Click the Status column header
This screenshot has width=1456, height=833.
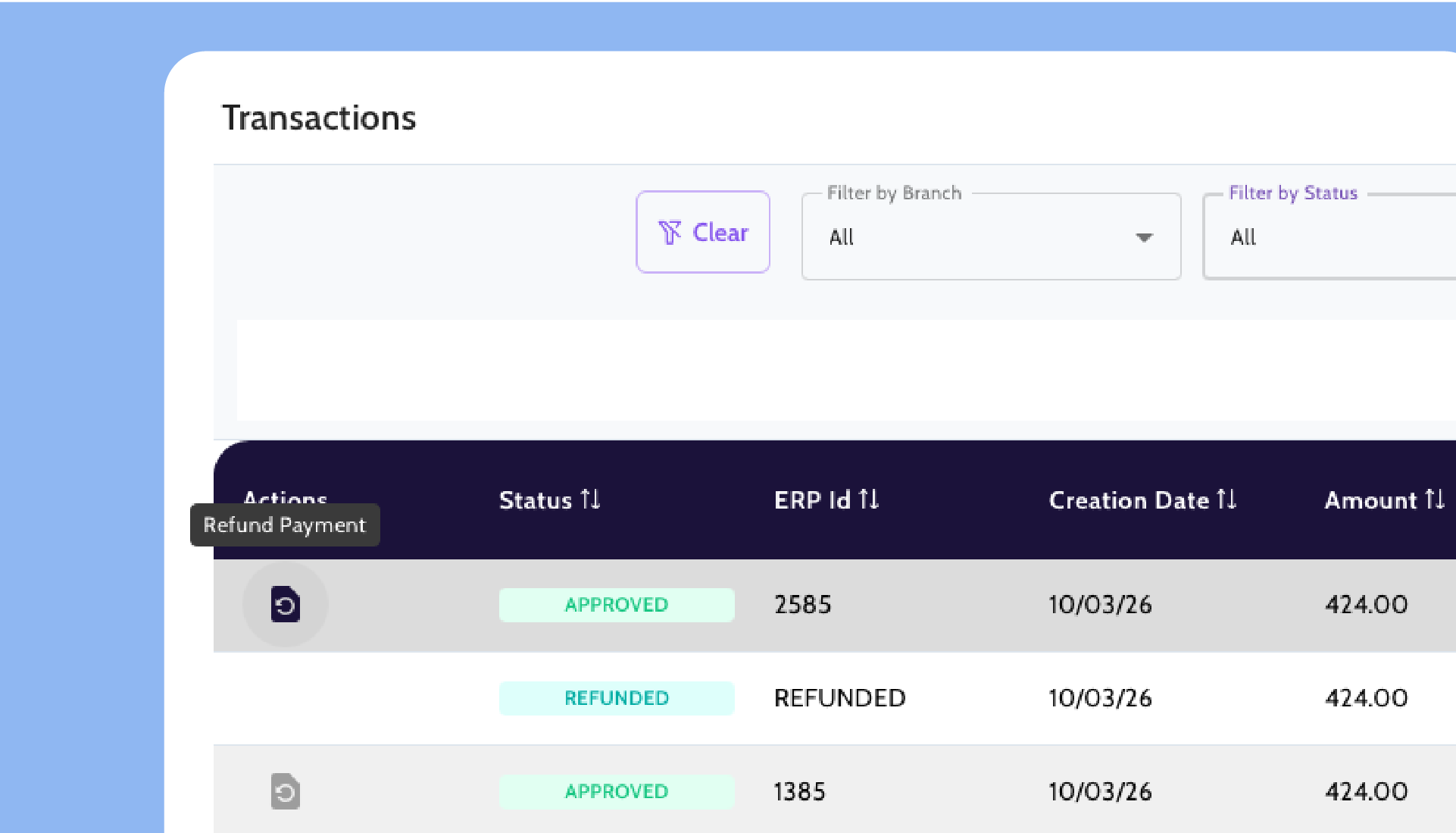535,500
